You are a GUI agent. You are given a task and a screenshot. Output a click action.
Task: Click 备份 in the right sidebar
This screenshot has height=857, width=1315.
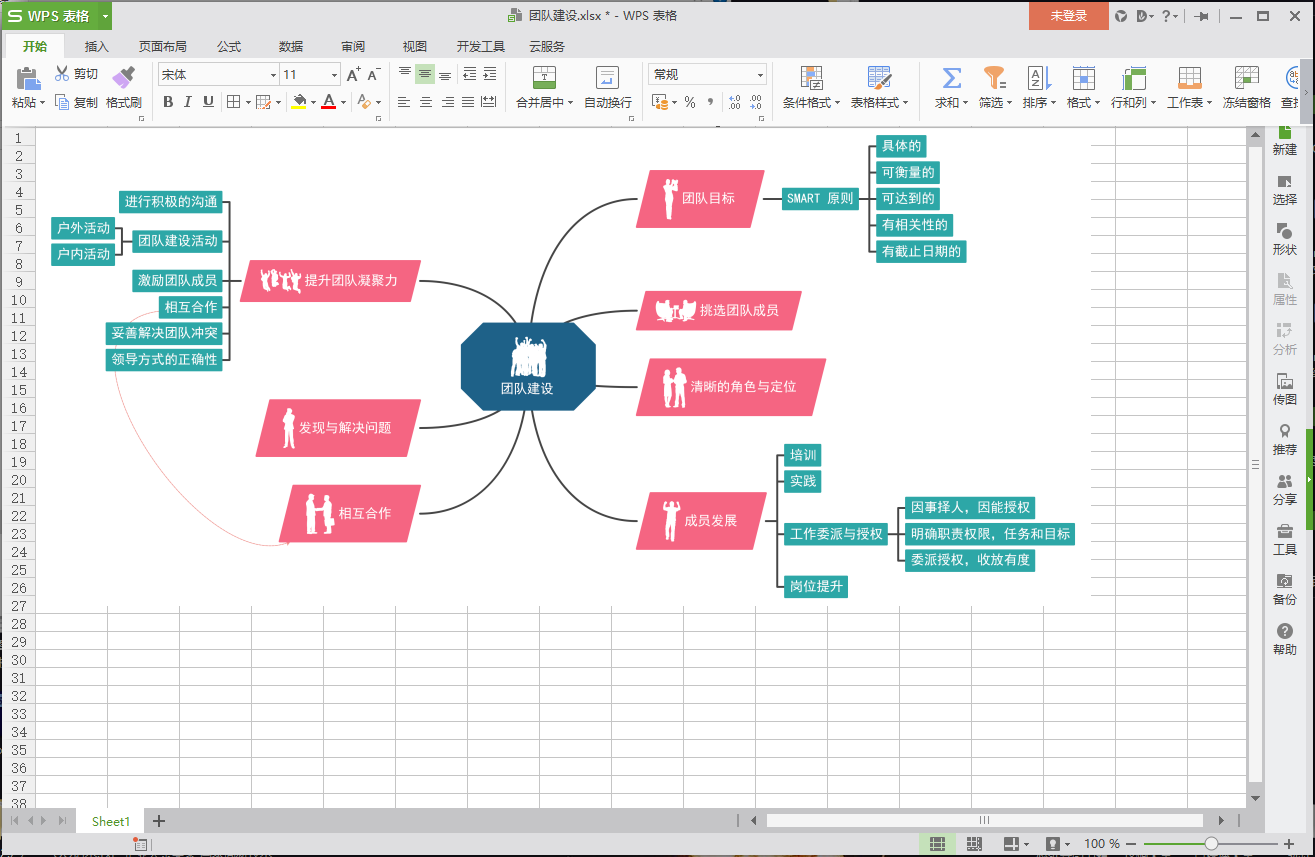pos(1285,589)
